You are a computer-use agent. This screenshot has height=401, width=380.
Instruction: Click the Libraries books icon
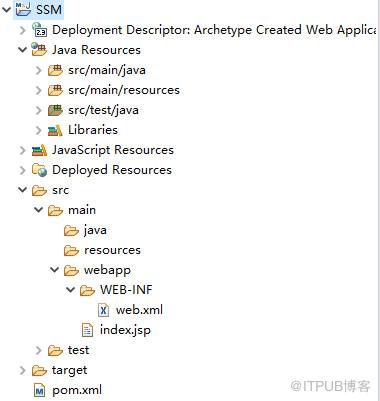(55, 130)
